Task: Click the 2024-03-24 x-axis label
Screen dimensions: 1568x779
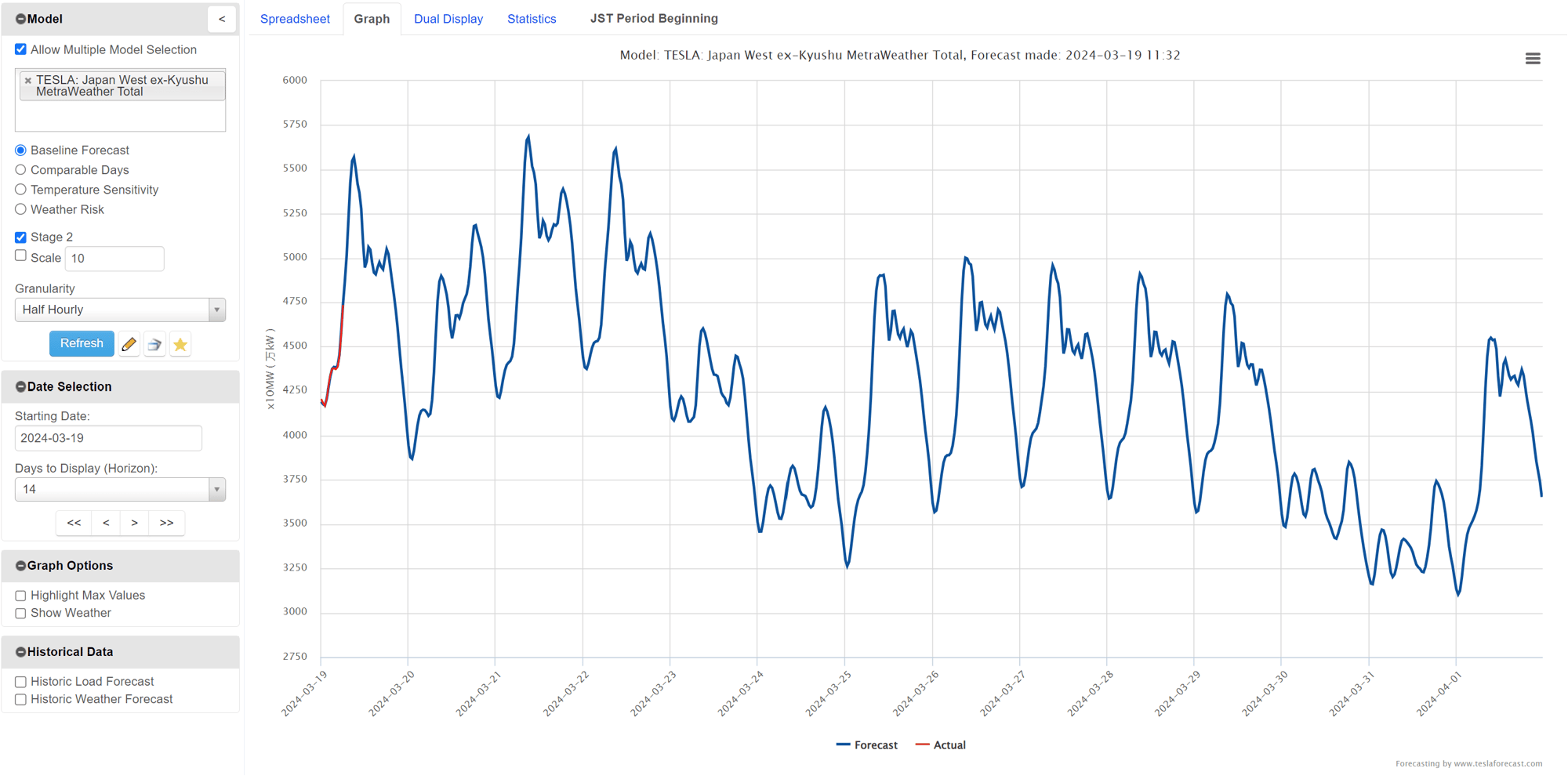Action: (x=741, y=694)
